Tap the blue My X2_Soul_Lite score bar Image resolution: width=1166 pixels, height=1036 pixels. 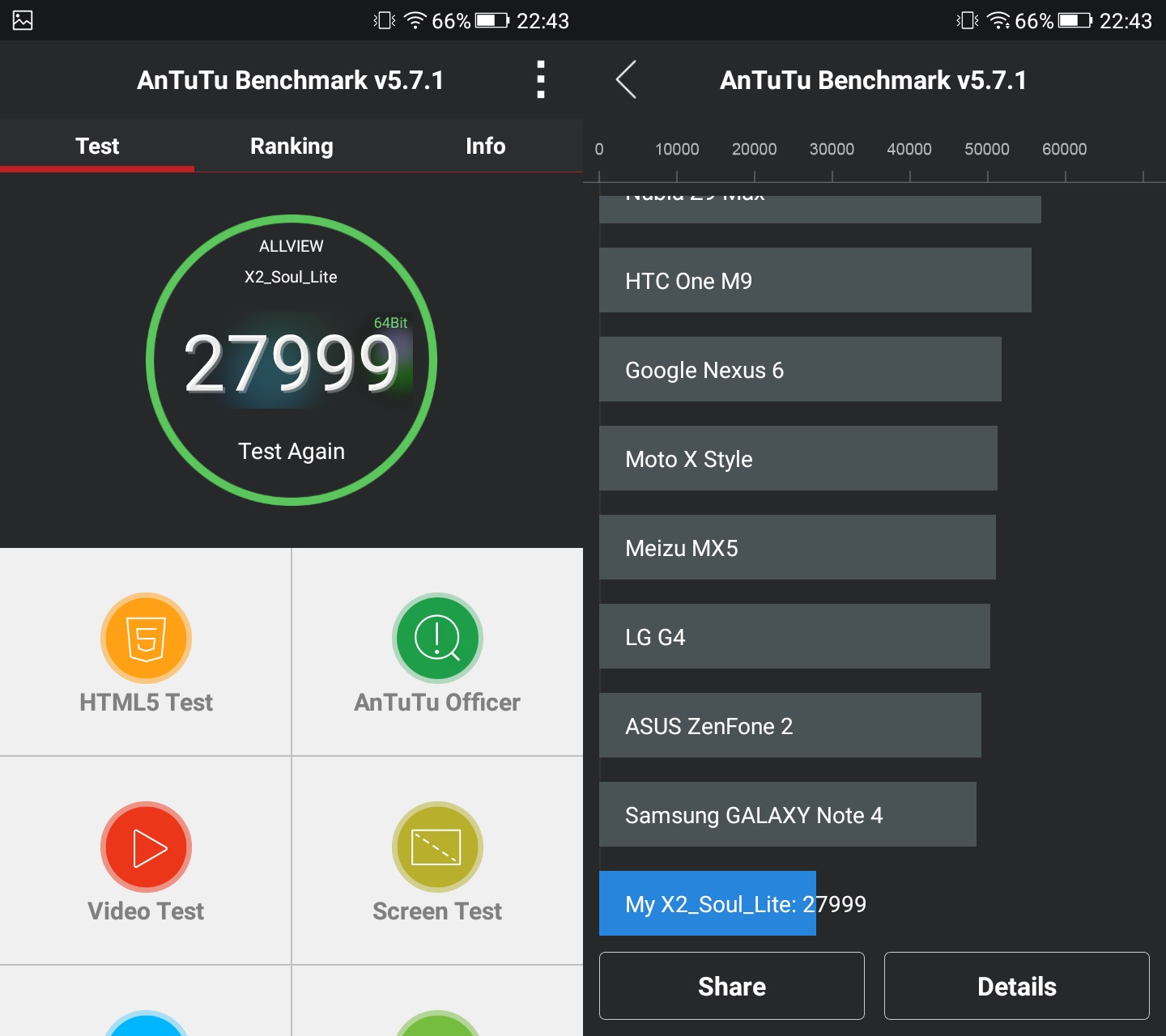click(x=707, y=903)
